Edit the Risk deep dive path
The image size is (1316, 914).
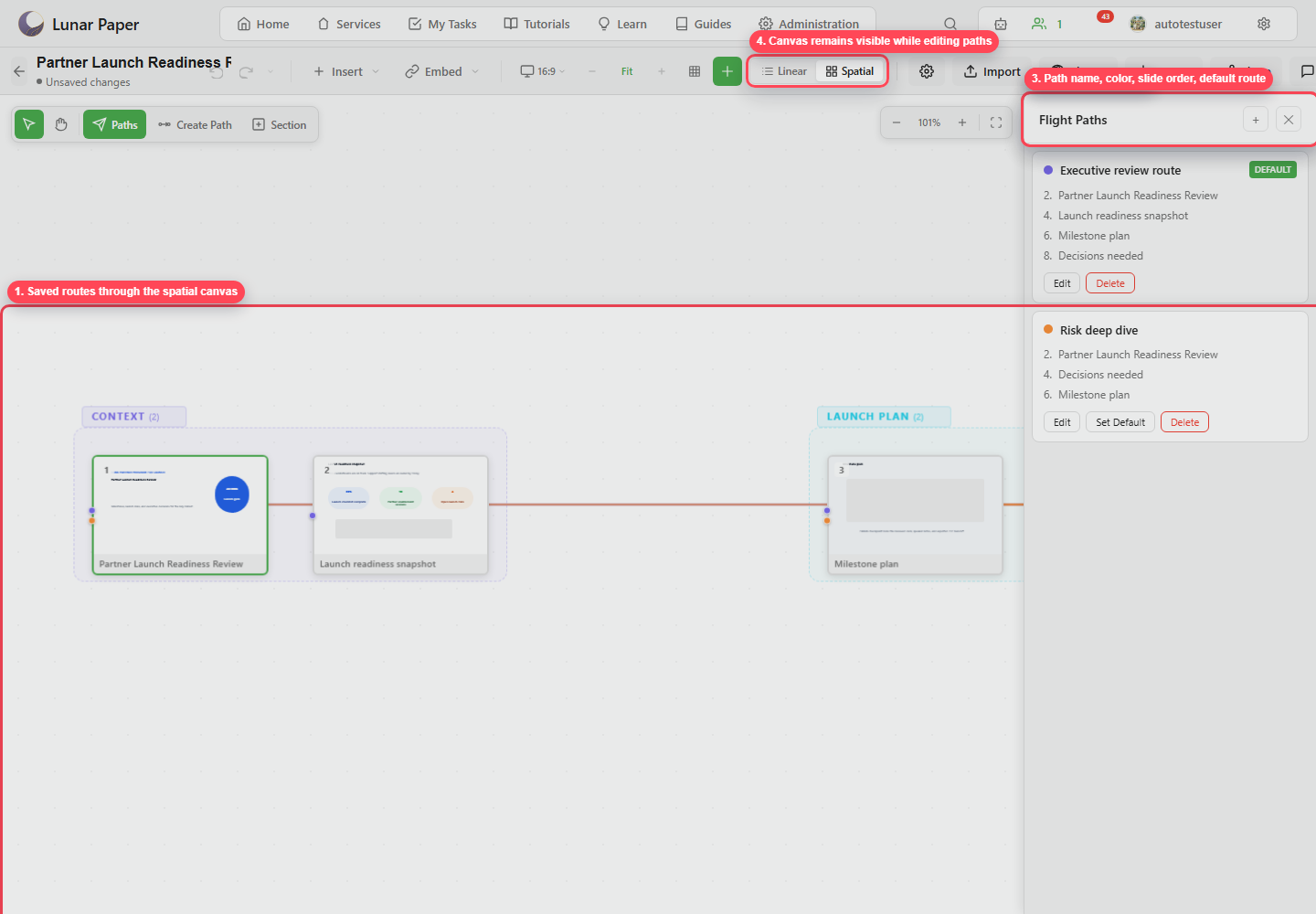1062,422
